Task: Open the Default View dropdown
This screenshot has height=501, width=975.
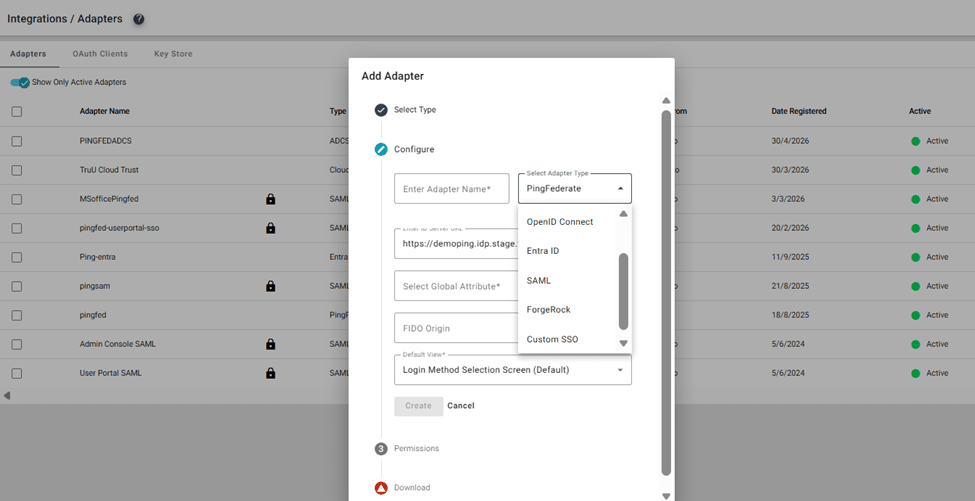Action: tap(513, 370)
